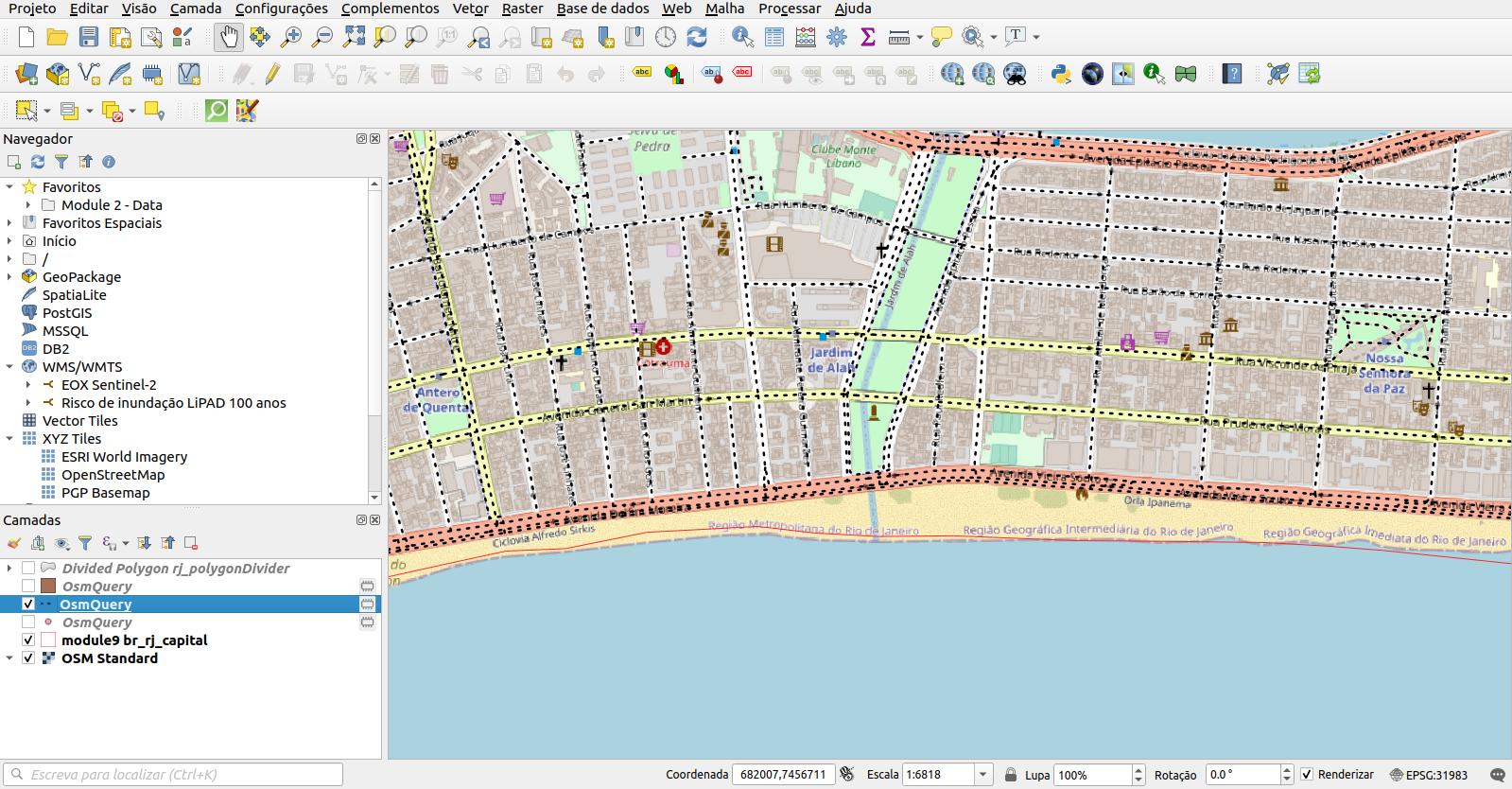Click the New GeoPackage Layer icon
The image size is (1512, 789).
click(x=58, y=74)
